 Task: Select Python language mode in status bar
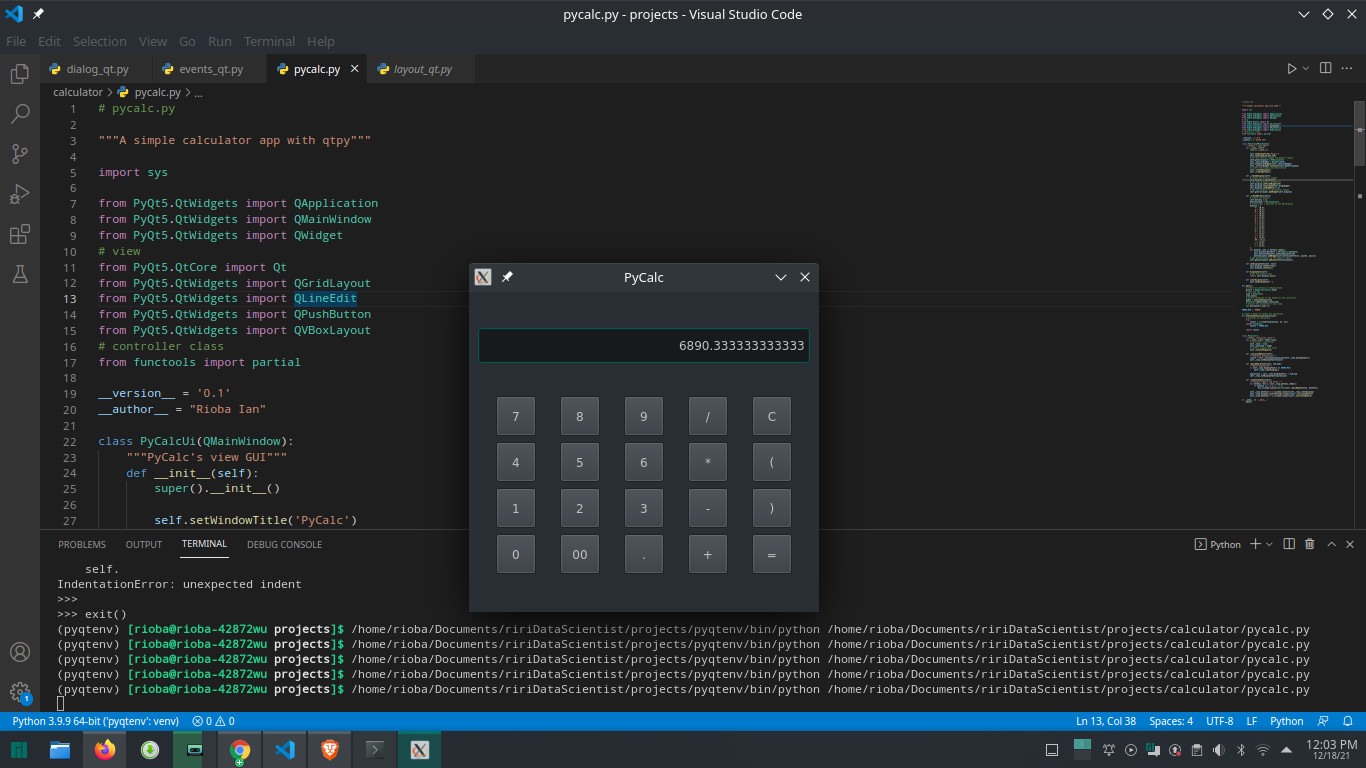1287,721
